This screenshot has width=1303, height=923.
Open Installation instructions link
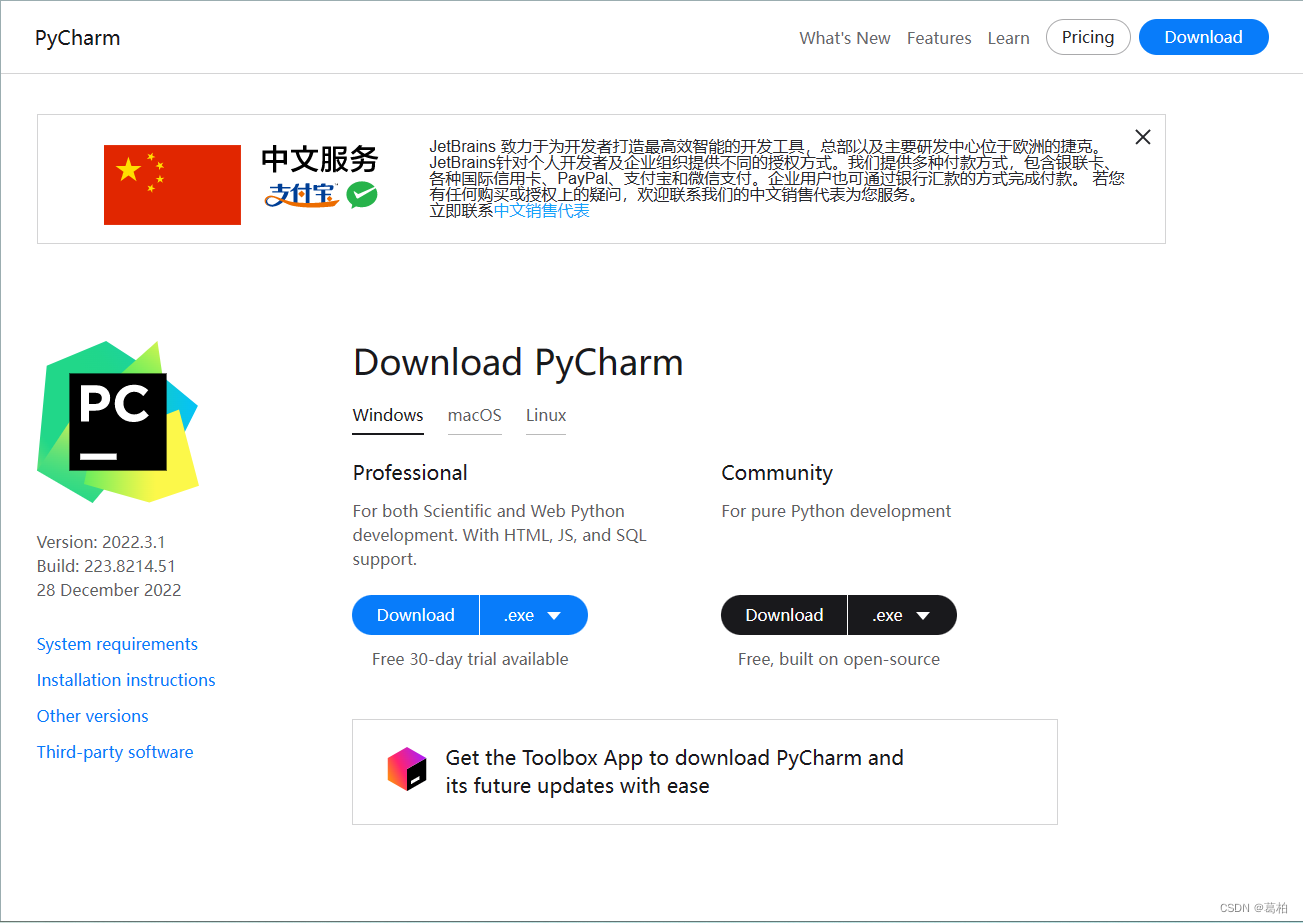(x=126, y=680)
